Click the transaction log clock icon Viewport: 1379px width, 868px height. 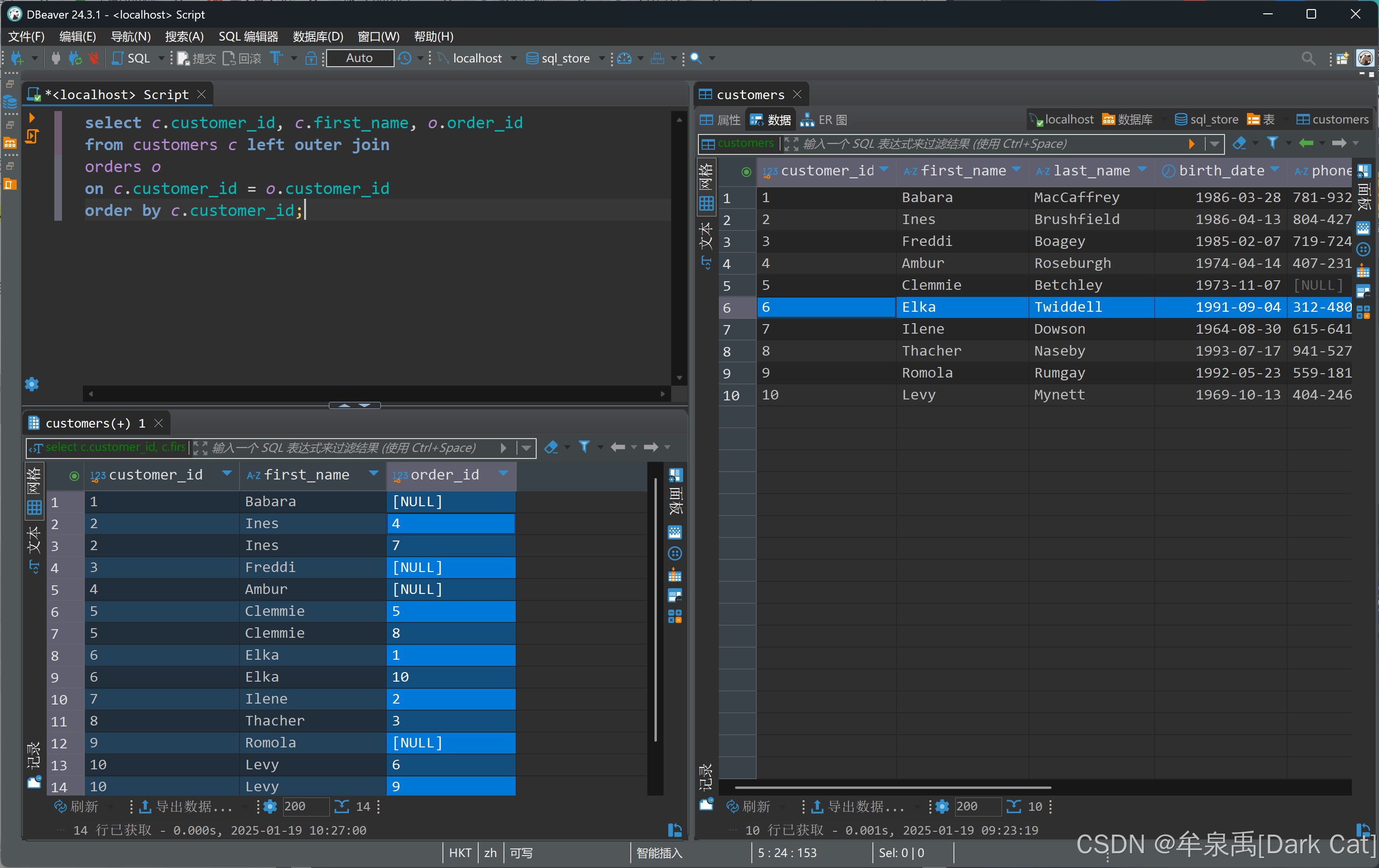(405, 59)
